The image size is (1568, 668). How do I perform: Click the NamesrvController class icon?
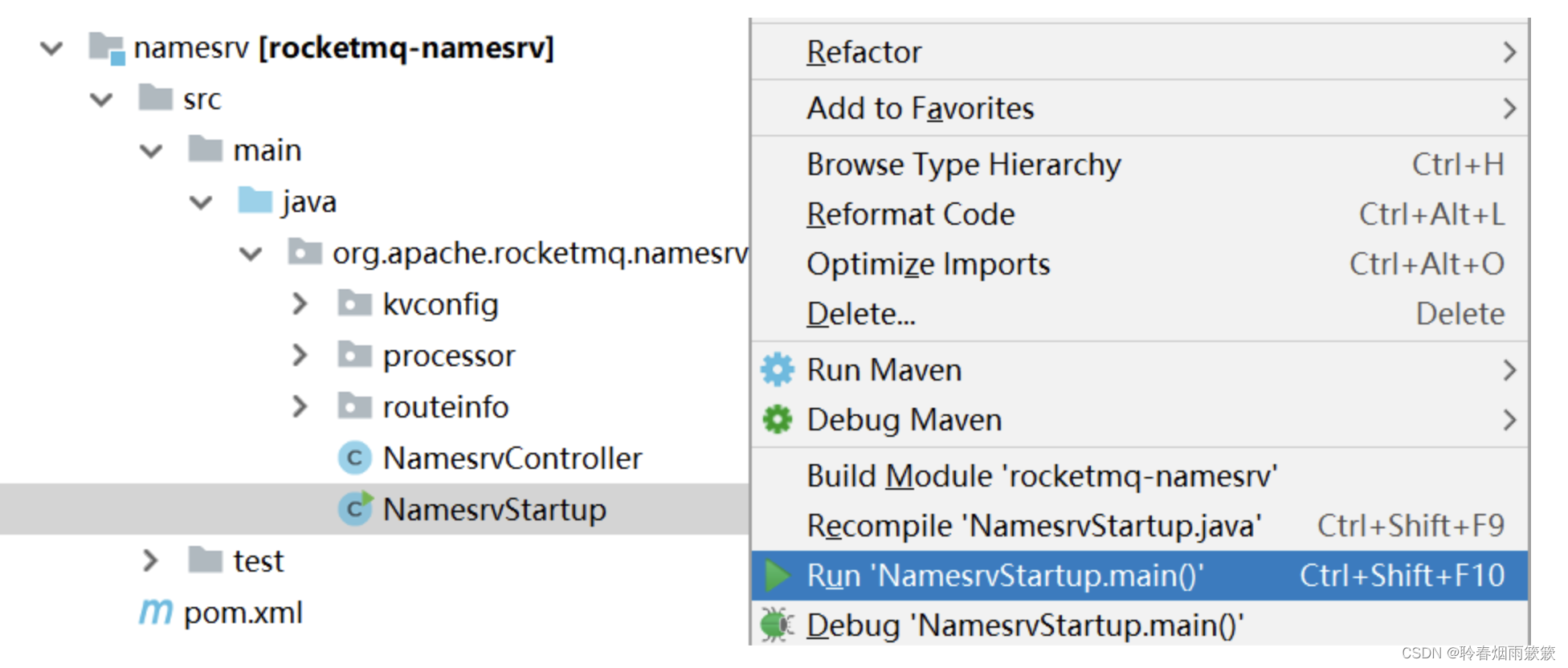coord(355,458)
